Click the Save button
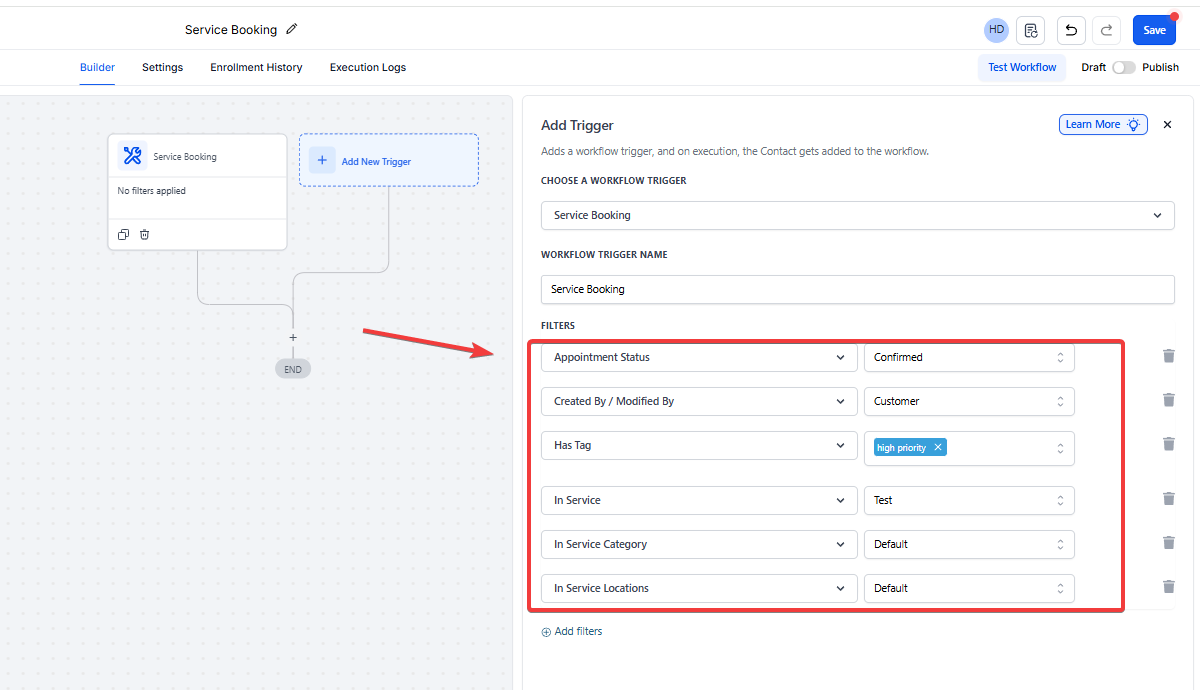 tap(1154, 30)
